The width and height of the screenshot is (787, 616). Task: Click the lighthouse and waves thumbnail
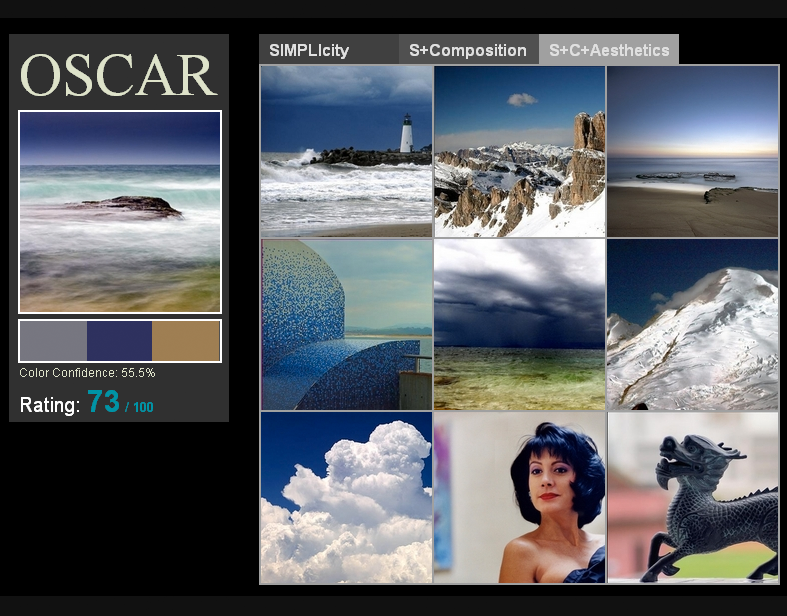tap(346, 151)
